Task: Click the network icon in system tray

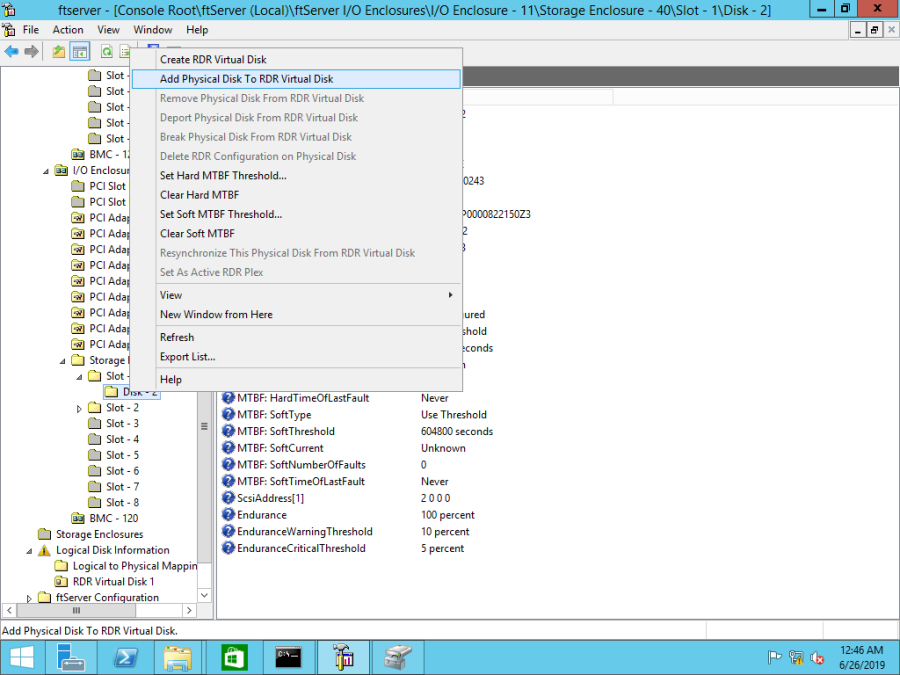Action: coord(796,658)
